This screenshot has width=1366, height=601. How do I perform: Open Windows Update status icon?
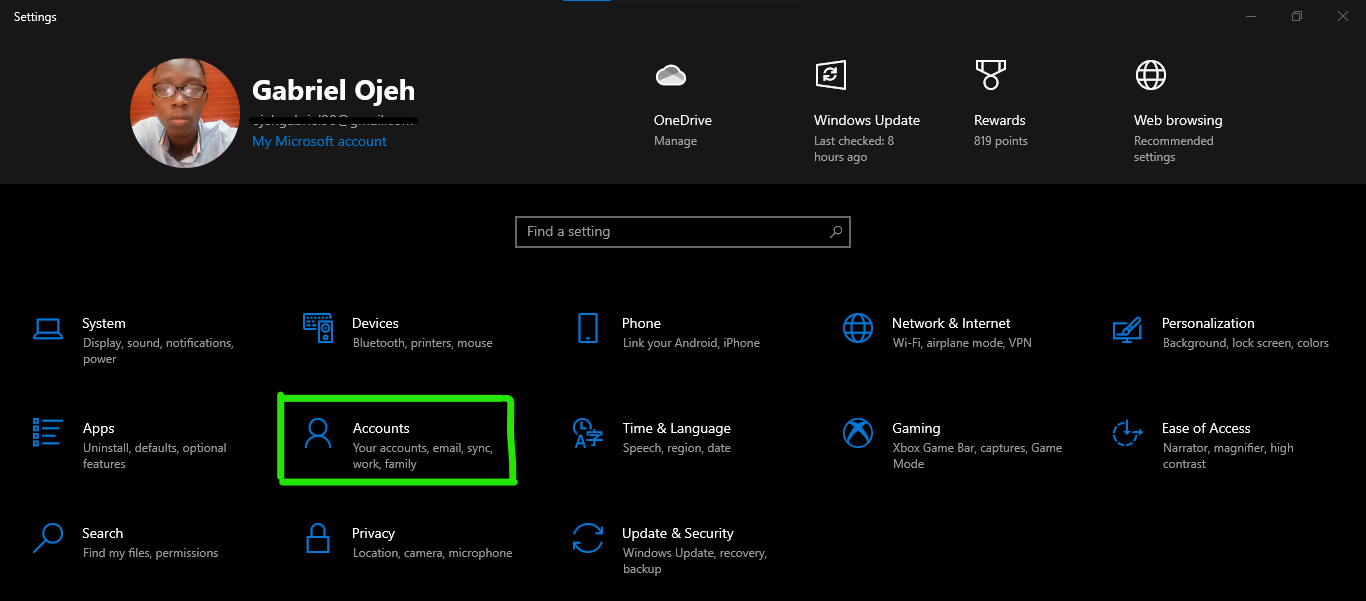(830, 75)
